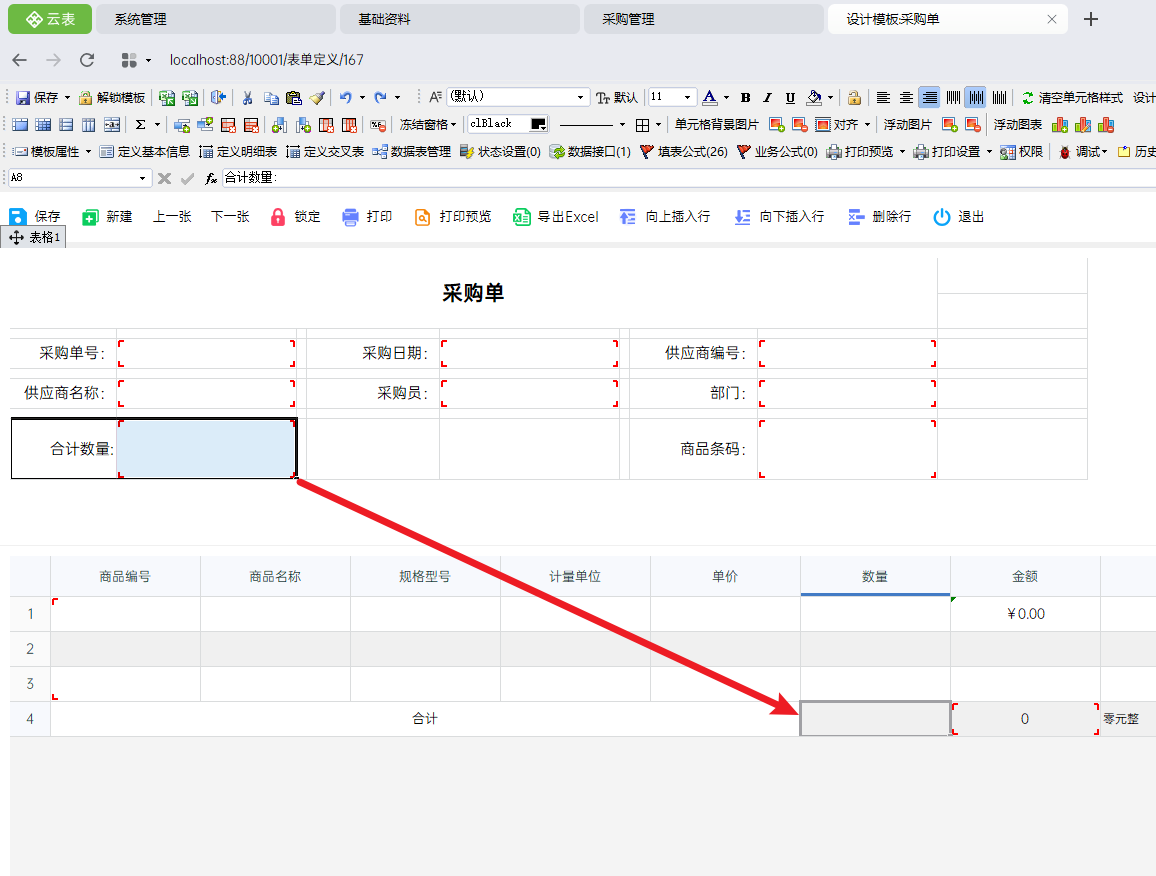Viewport: 1156px width, 876px height.
Task: Open 对齐 background image align dropdown
Action: tap(867, 125)
